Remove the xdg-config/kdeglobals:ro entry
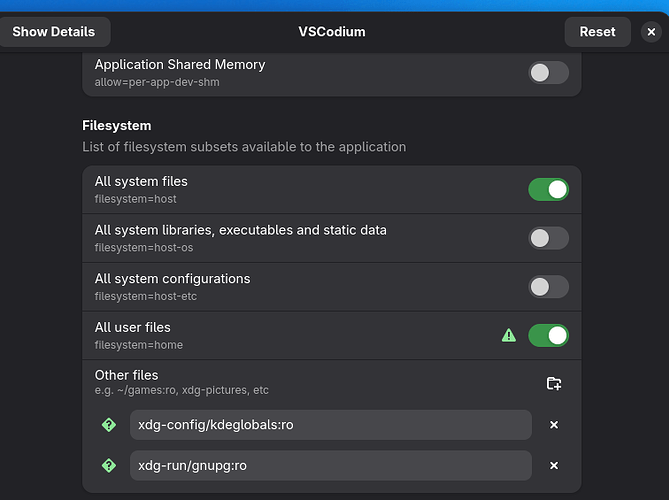Screen dimensions: 669x500 tap(554, 425)
